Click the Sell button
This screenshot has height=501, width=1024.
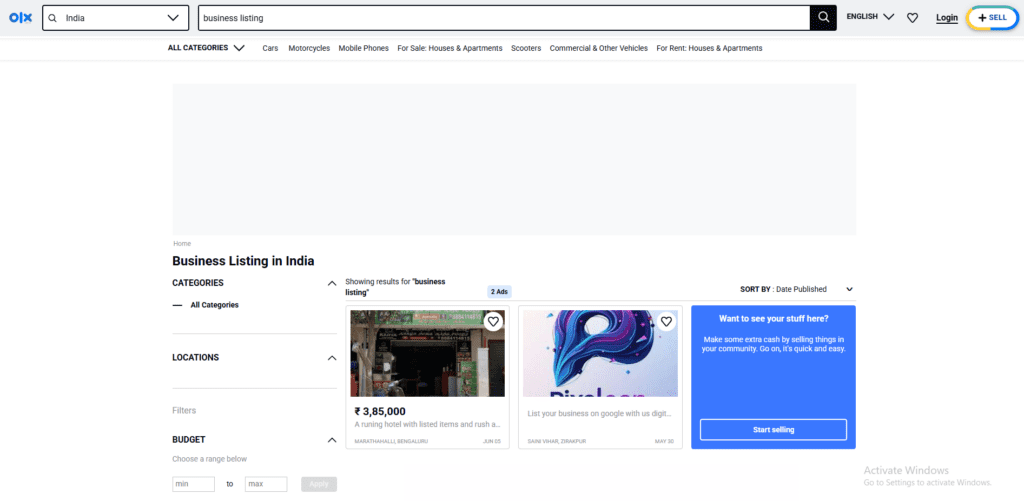click(992, 18)
